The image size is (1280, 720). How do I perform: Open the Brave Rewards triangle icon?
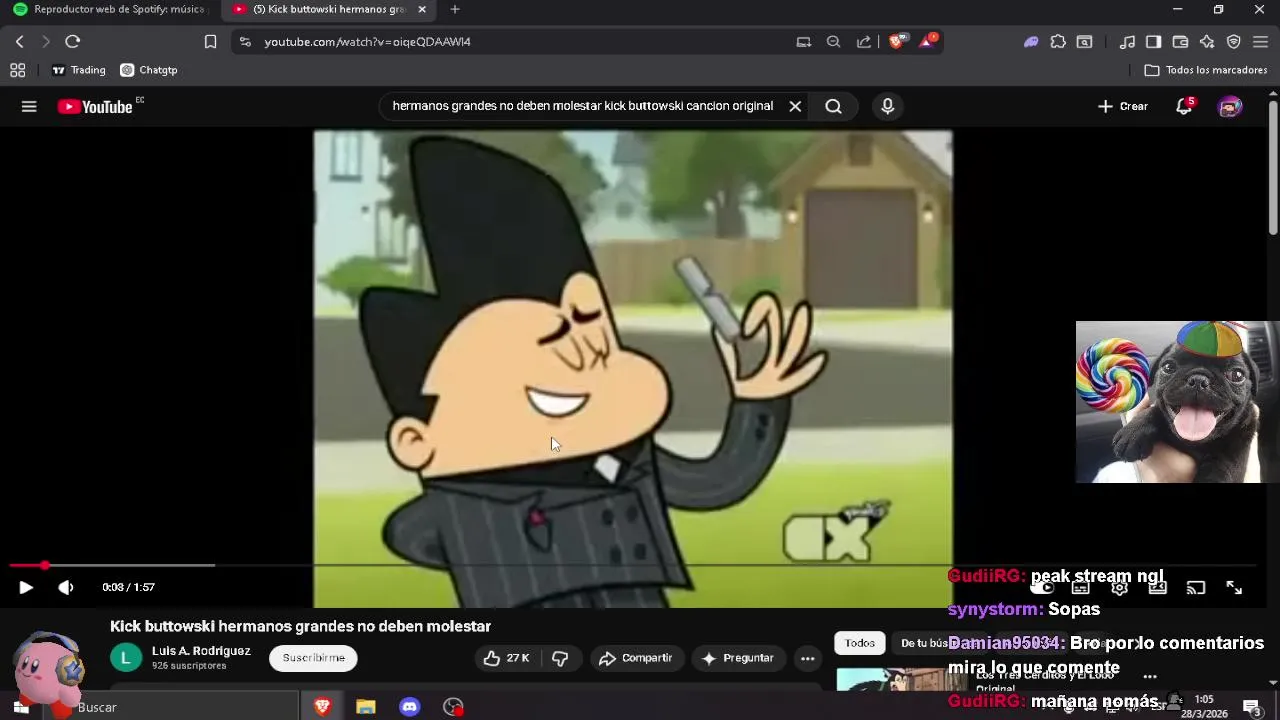(x=928, y=41)
